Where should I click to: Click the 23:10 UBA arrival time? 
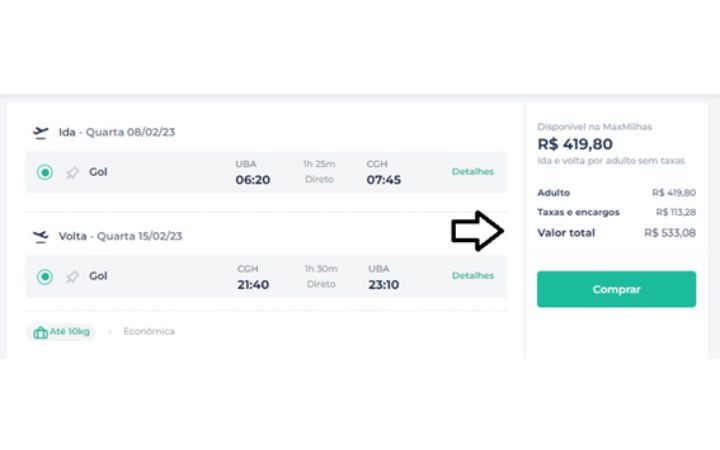click(x=383, y=285)
